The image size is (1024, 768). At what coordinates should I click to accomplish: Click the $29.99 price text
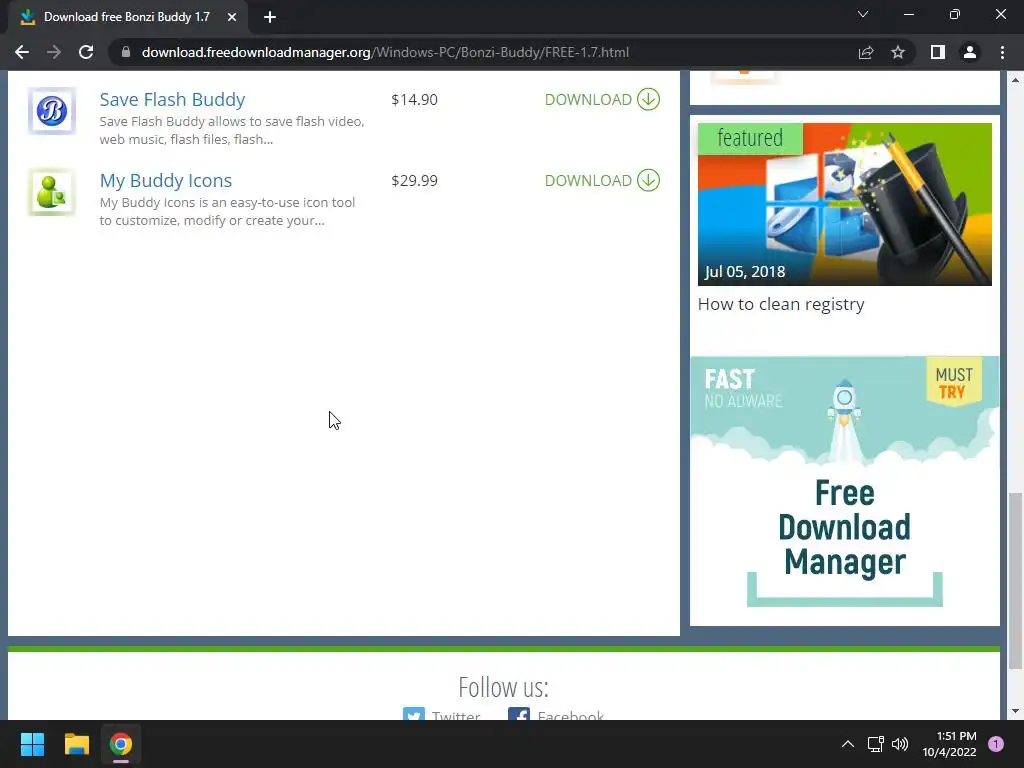tap(414, 180)
